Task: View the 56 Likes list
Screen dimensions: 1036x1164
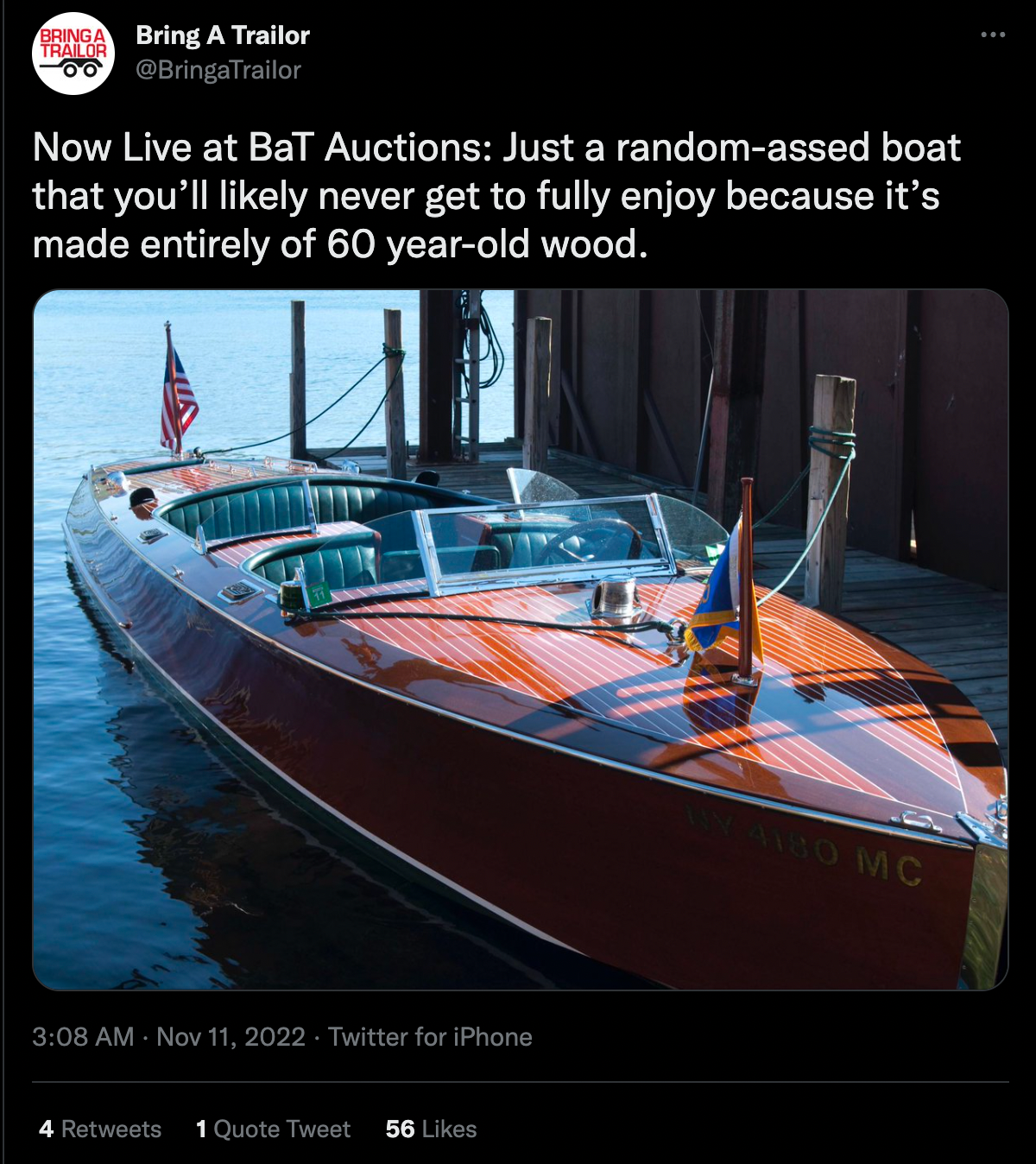Action: pos(431,1129)
